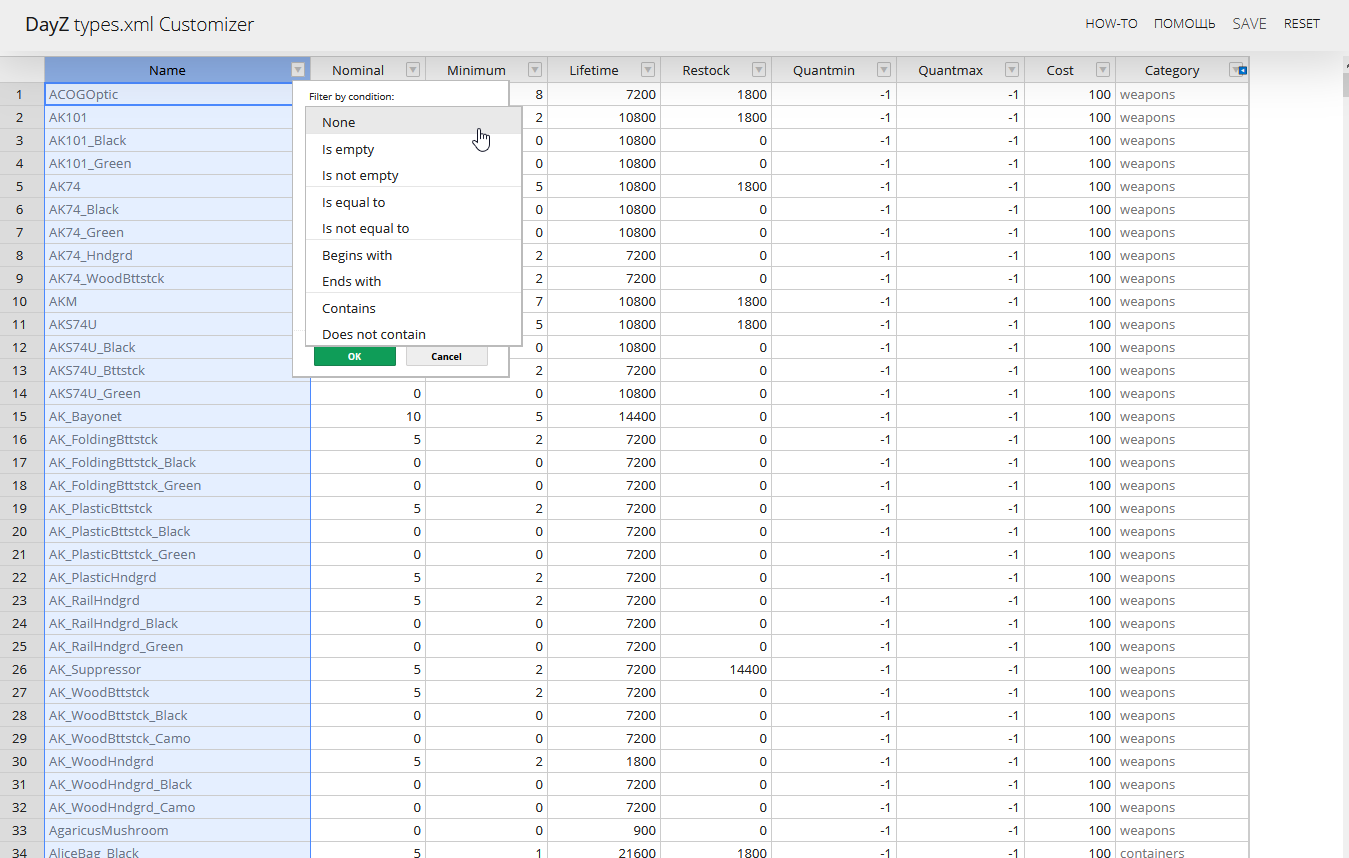Select 'Begins with' filter condition
This screenshot has height=858, width=1349.
pyautogui.click(x=357, y=255)
